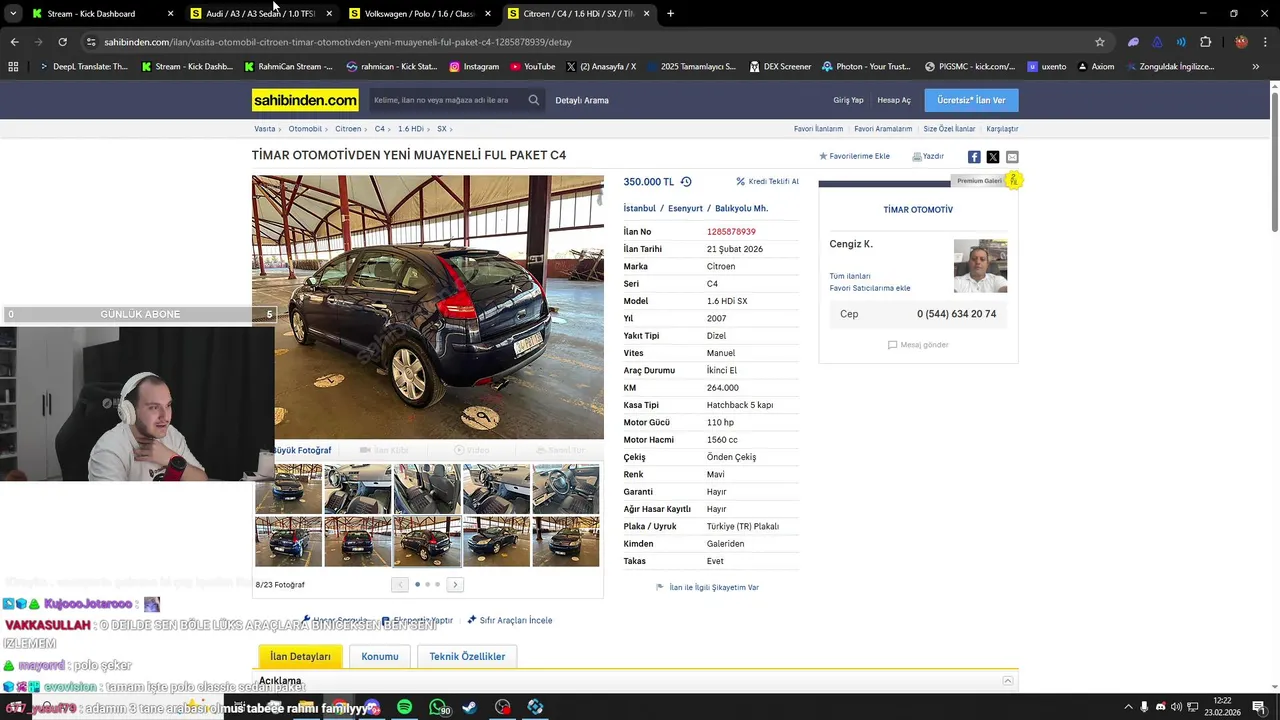The height and width of the screenshot is (720, 1280).
Task: Click the sahibinden.com logo
Action: 305,100
